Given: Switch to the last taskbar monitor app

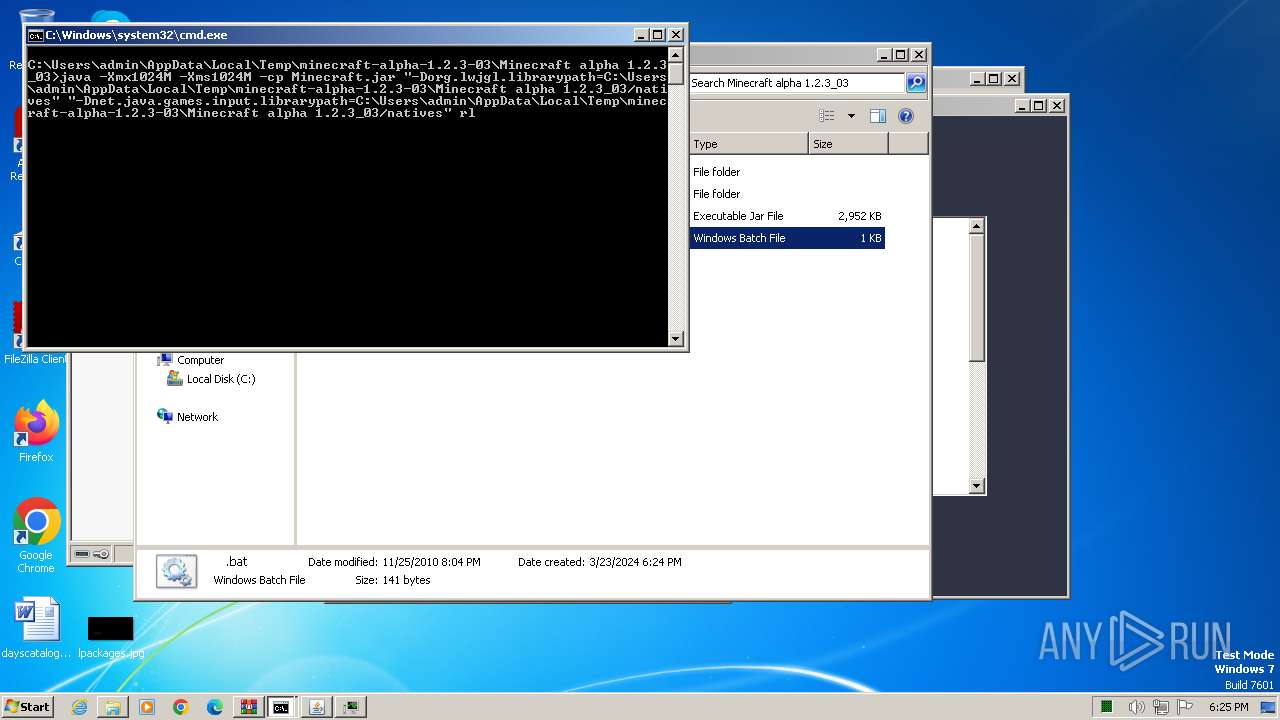Looking at the screenshot, I should pyautogui.click(x=351, y=707).
